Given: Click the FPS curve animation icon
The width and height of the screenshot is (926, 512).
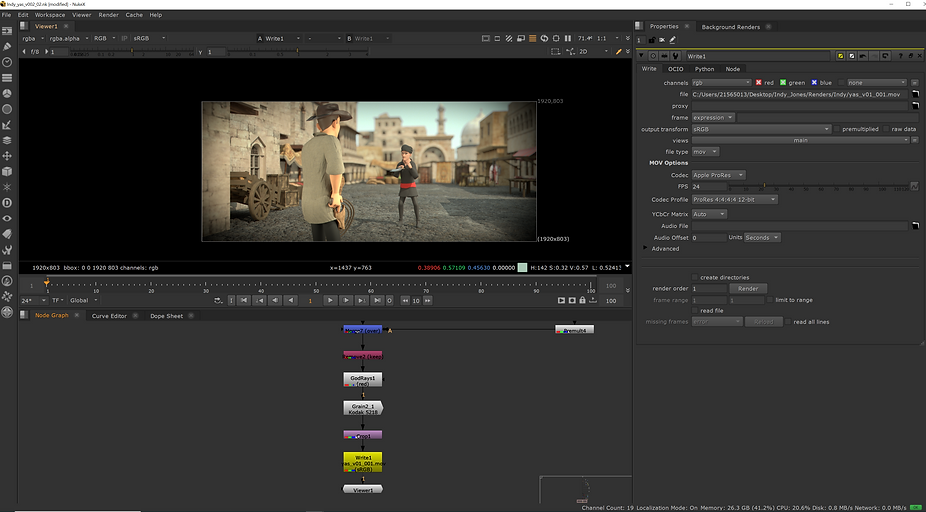Looking at the screenshot, I should coord(915,187).
